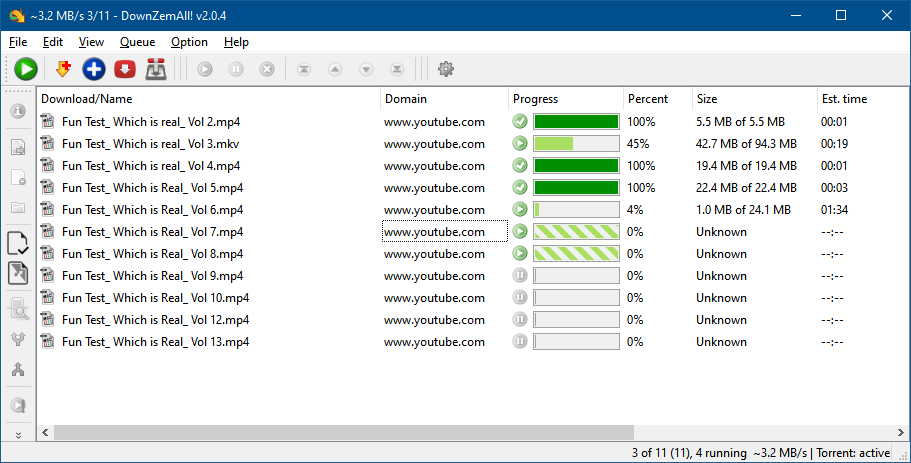Sort by Size column header
Screen dimensions: 911x463
coord(755,99)
